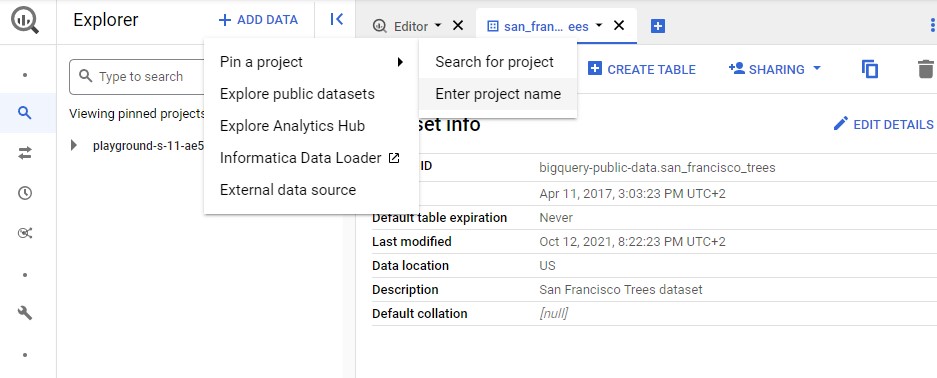Expand the playground-s-11 project tree
The height and width of the screenshot is (378, 937).
pos(74,145)
